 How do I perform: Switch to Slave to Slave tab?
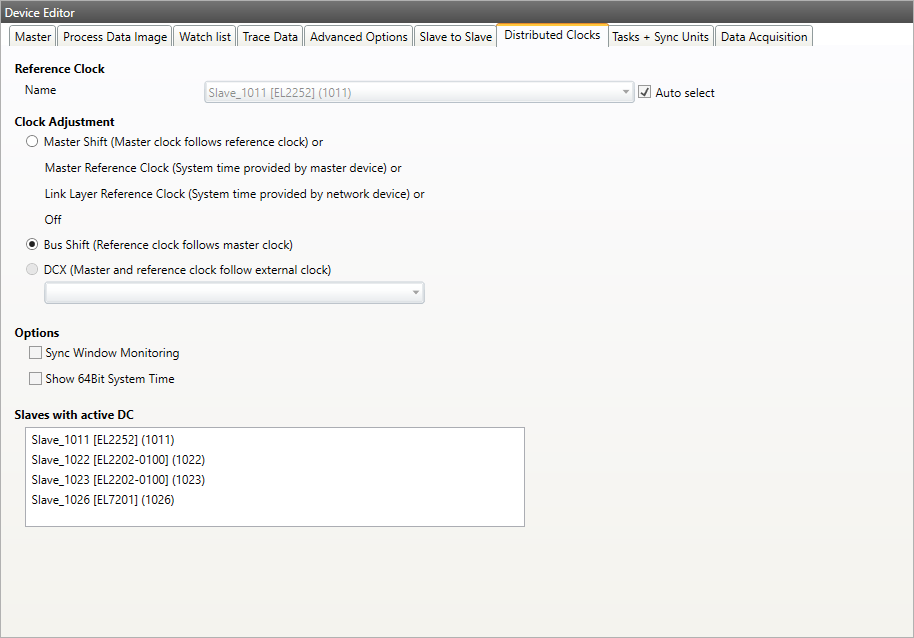click(x=455, y=37)
